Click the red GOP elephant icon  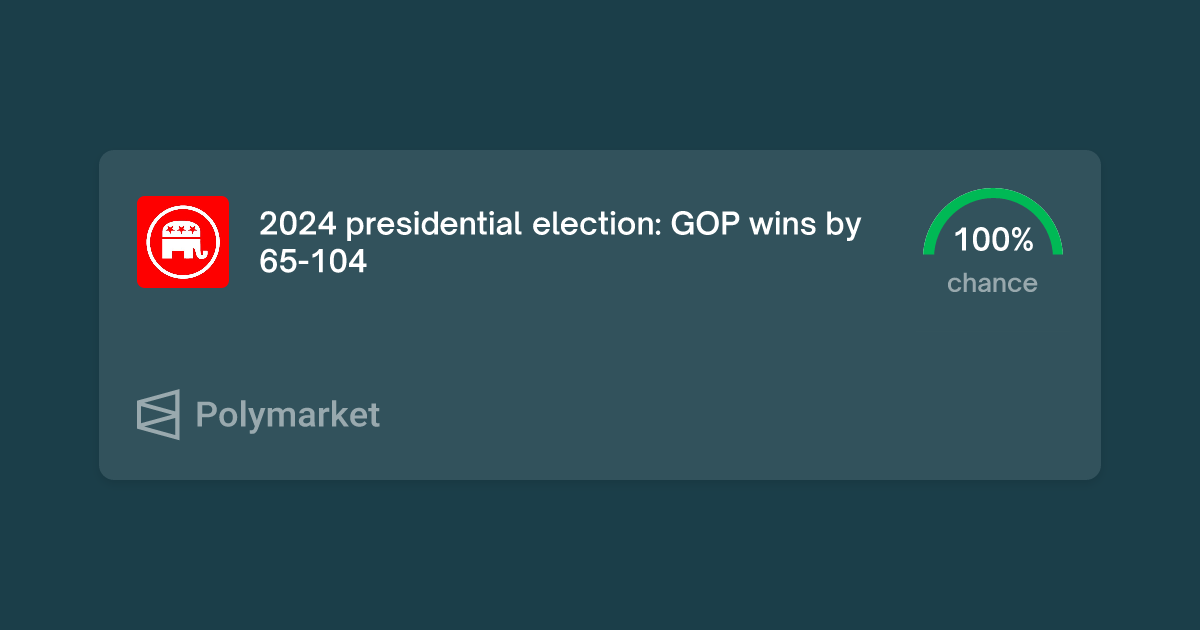coord(183,241)
